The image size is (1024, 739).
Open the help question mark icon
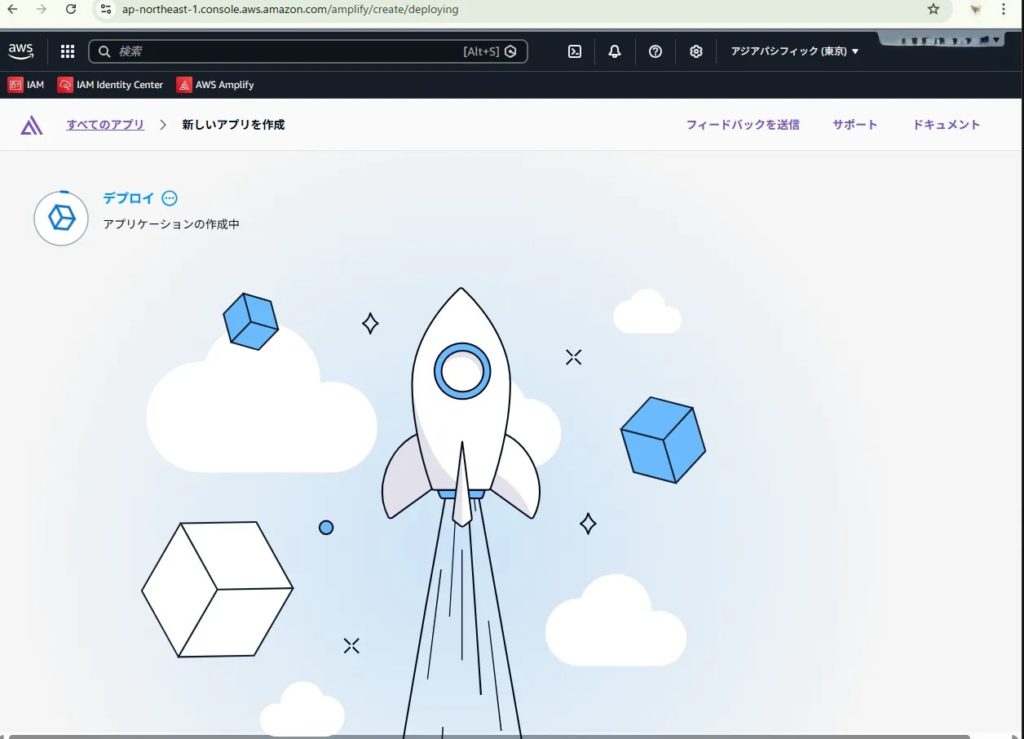655,51
